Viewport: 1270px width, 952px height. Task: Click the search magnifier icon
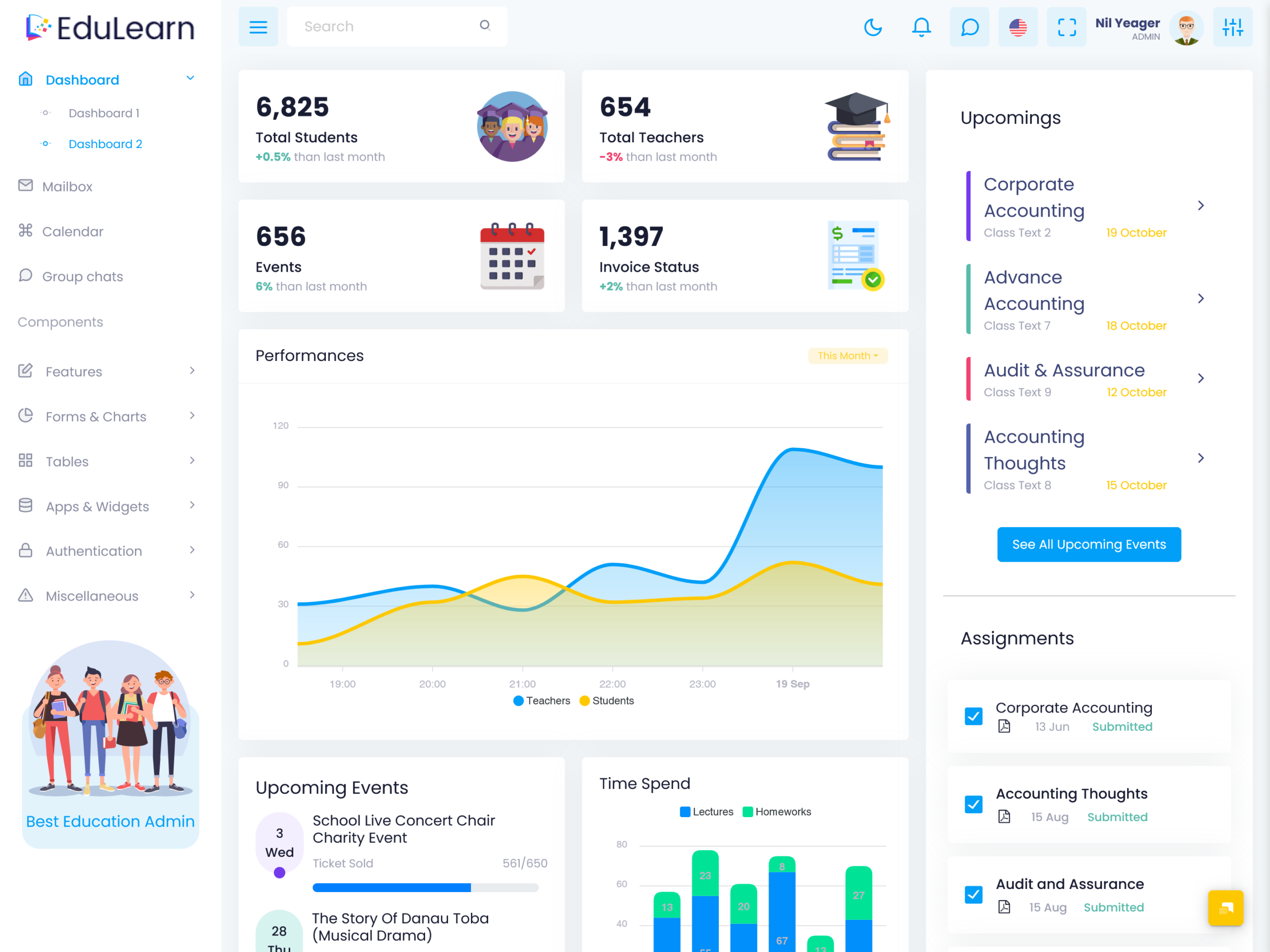(485, 25)
